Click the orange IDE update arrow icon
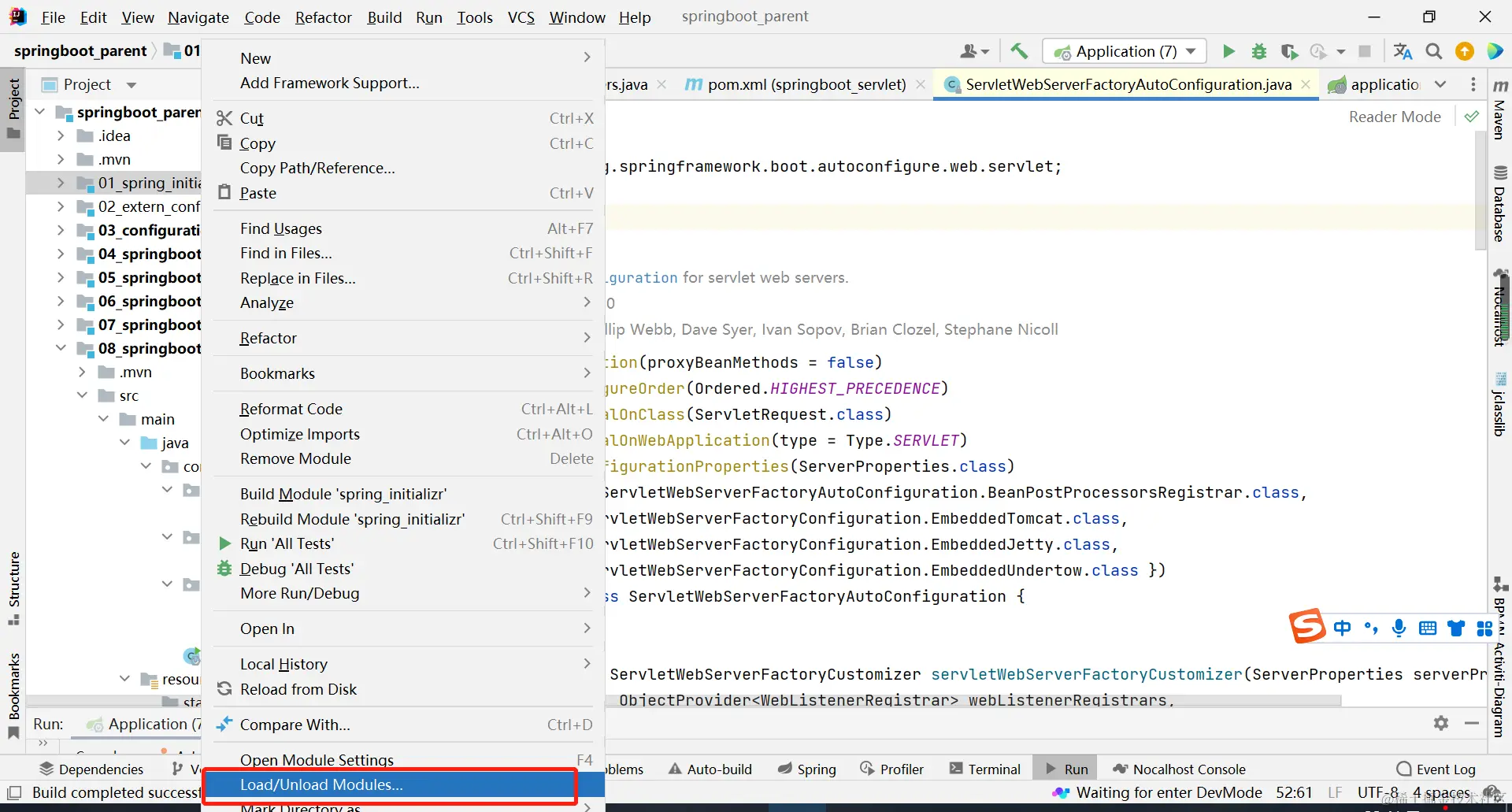Viewport: 1512px width, 812px height. [x=1465, y=51]
